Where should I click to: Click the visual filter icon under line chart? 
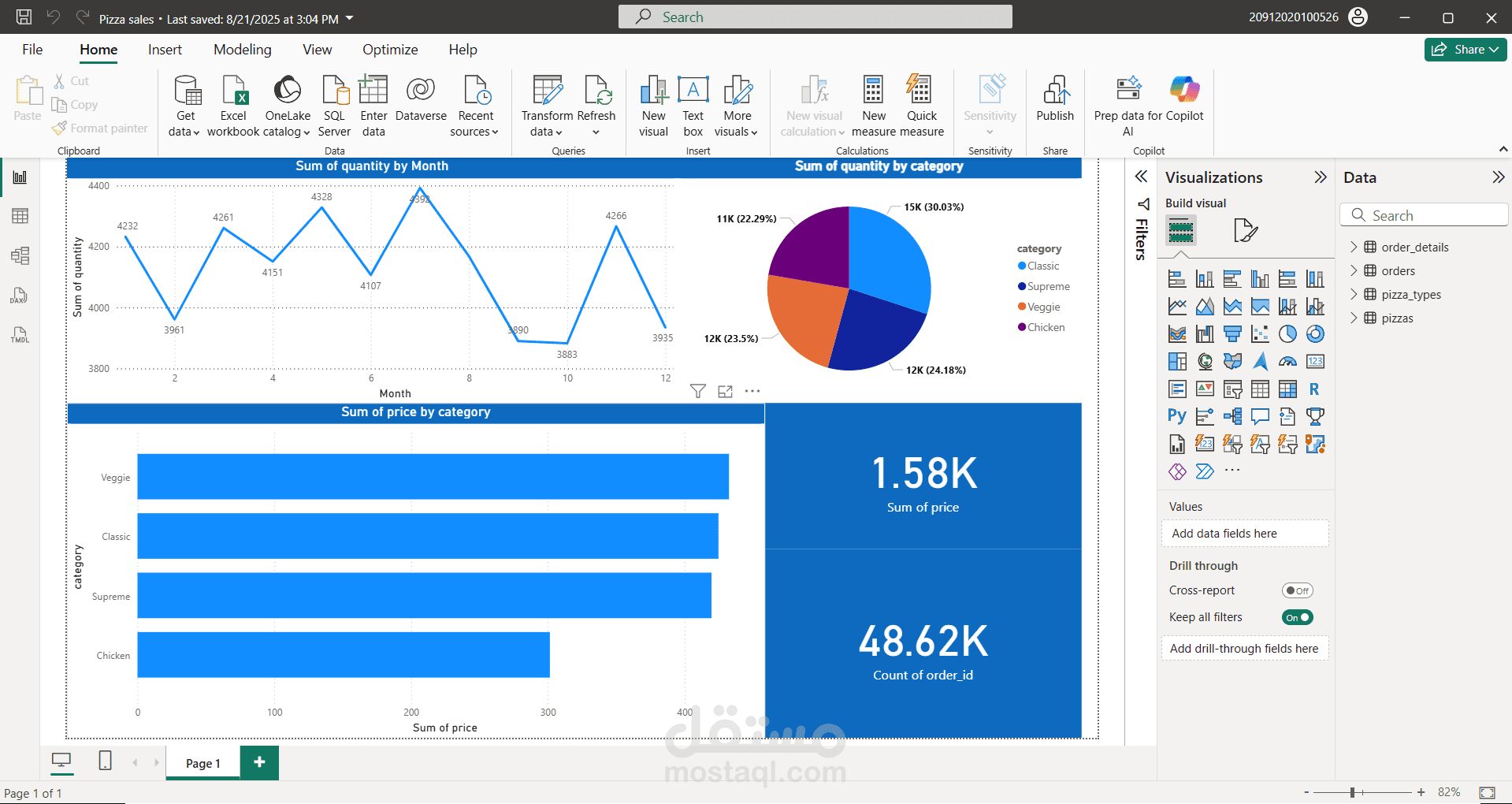[698, 391]
